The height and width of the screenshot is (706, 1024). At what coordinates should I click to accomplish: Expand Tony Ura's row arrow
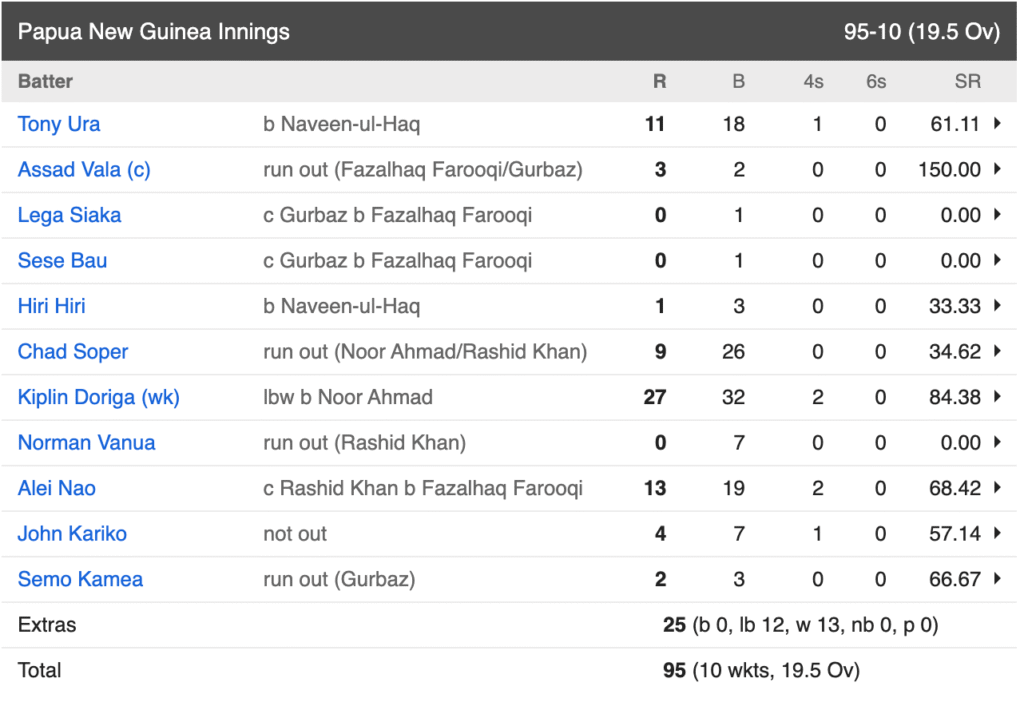click(x=997, y=123)
